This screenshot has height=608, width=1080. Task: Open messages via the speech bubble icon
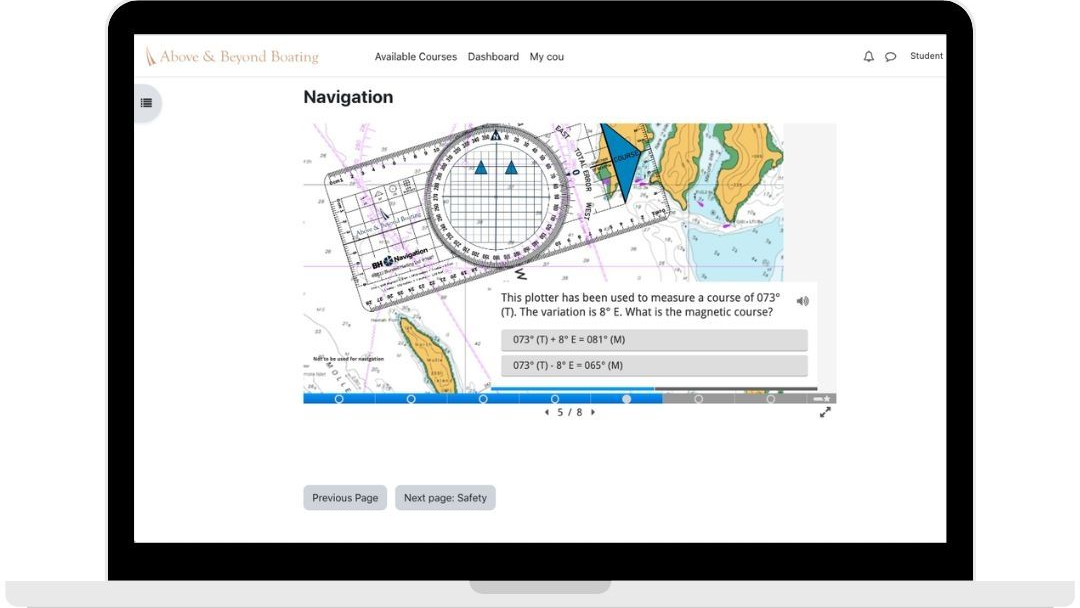891,56
